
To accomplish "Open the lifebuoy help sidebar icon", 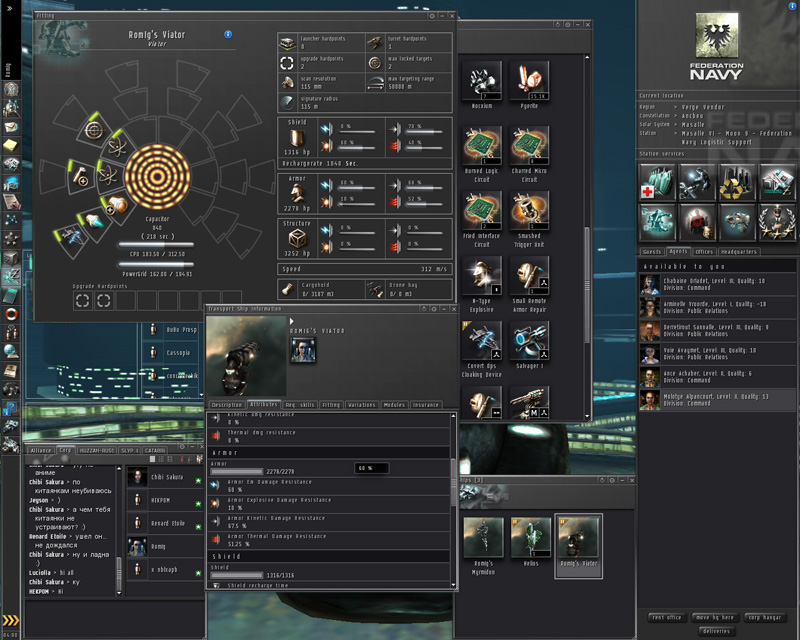I will (x=11, y=314).
